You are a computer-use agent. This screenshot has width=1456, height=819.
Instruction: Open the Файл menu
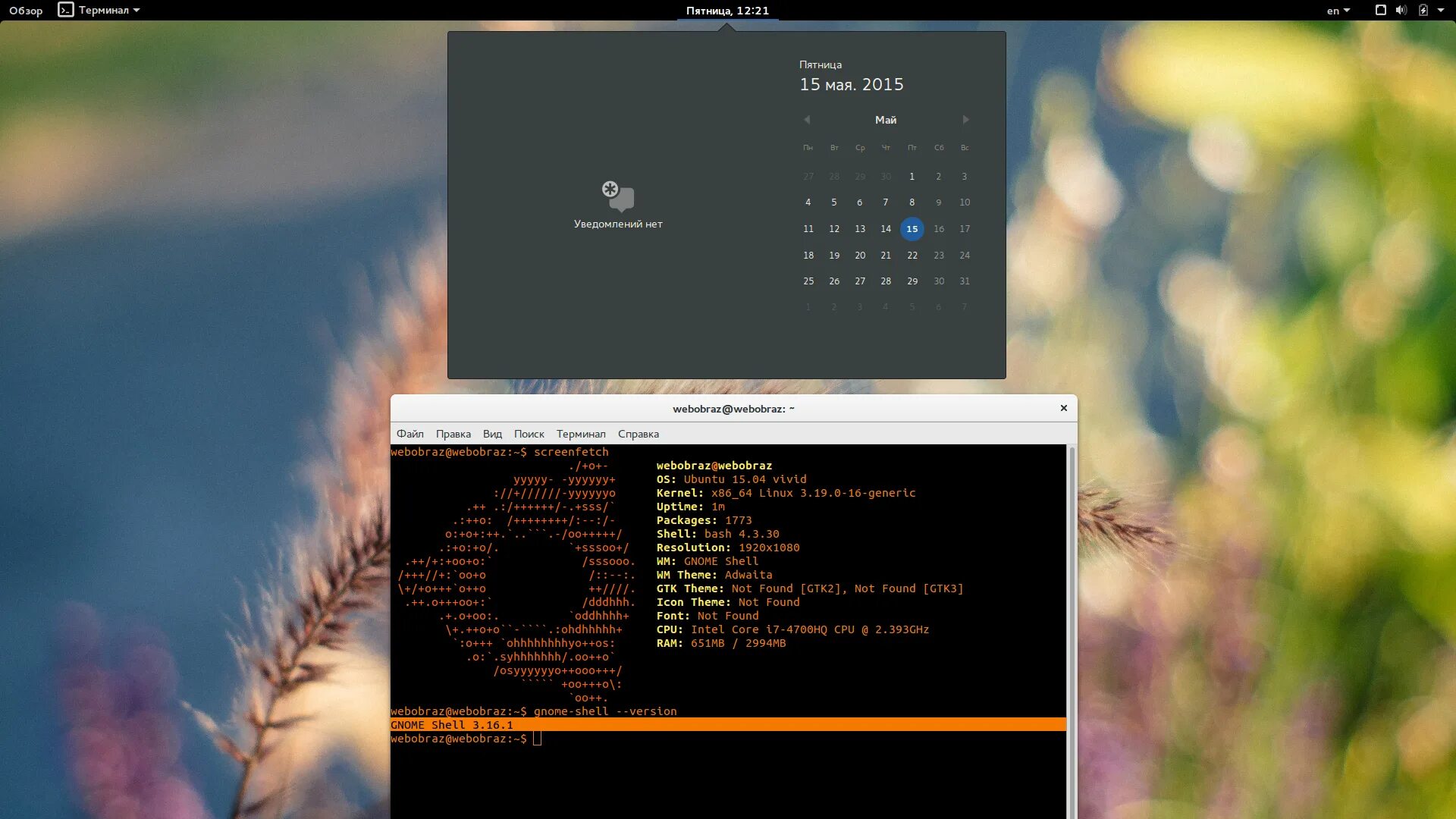409,434
